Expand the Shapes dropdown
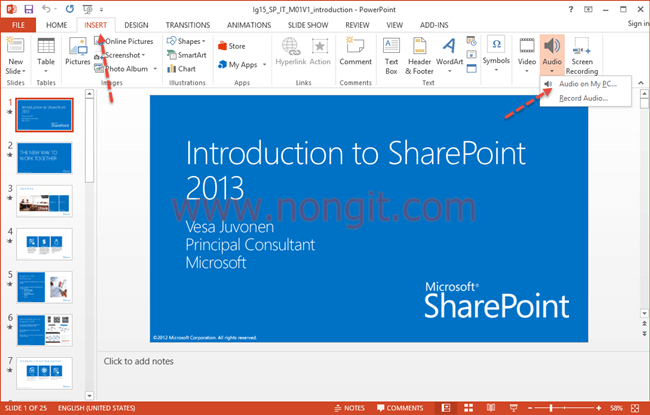This screenshot has height=415, width=650. click(204, 41)
